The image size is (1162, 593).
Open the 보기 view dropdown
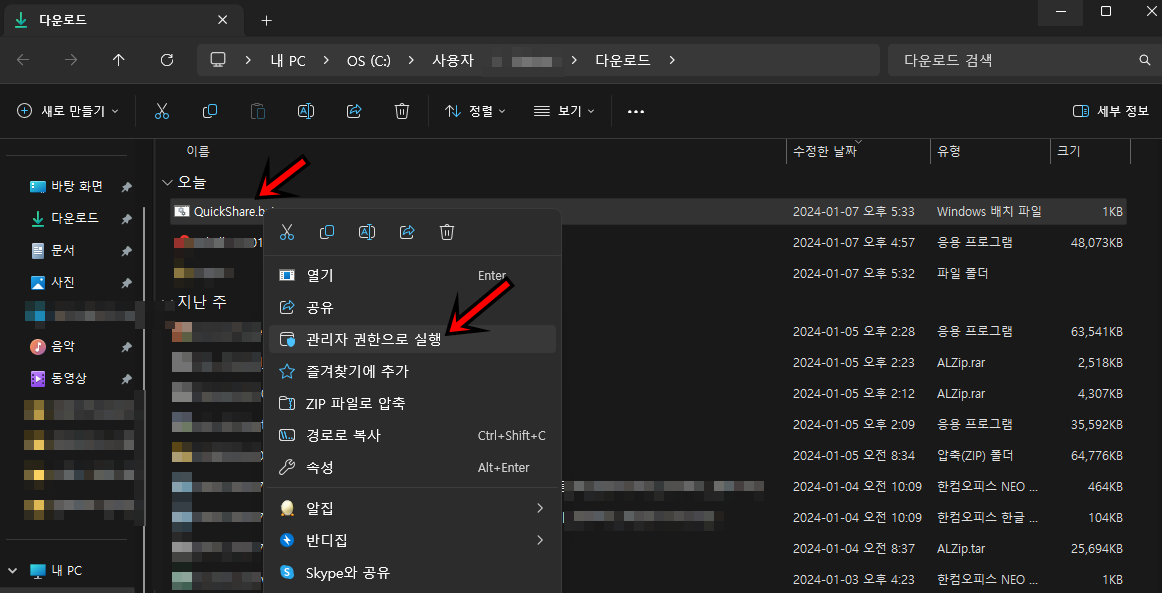564,111
